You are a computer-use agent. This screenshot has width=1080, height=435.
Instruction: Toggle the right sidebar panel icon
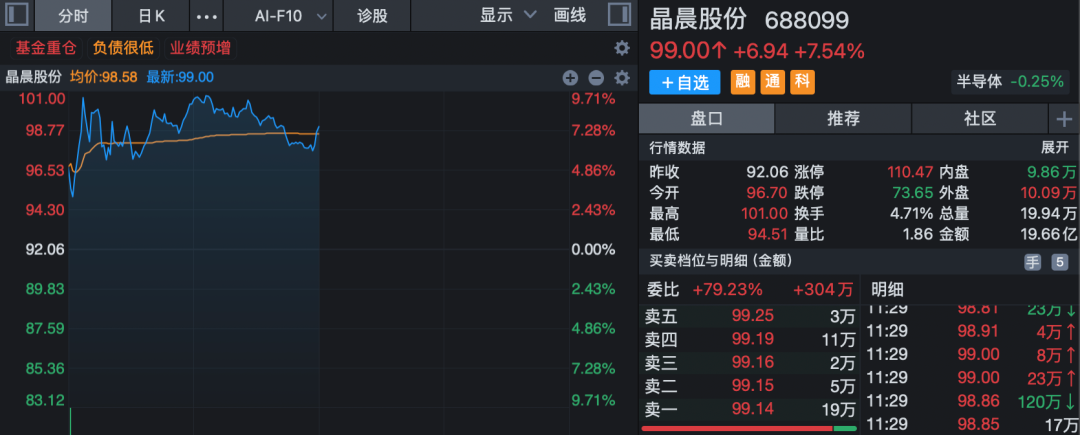tap(619, 14)
